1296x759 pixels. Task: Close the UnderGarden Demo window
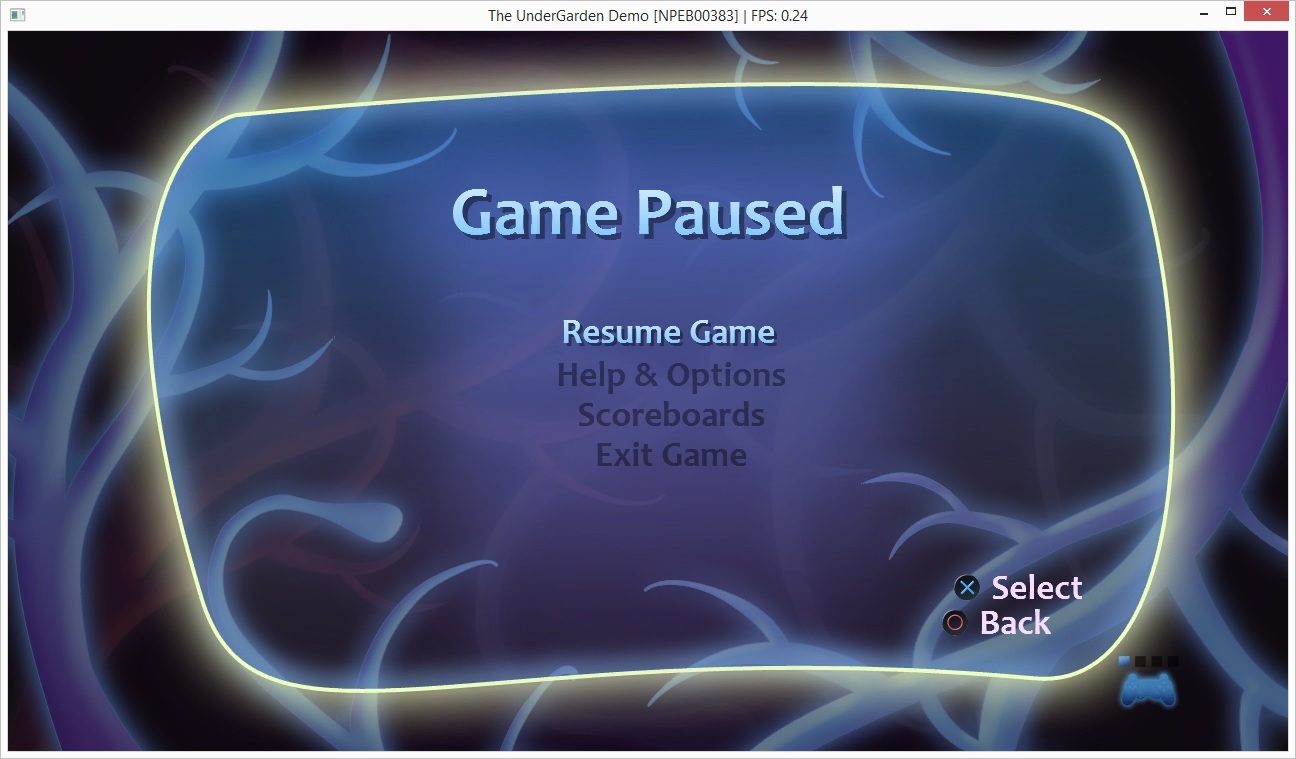point(1267,13)
